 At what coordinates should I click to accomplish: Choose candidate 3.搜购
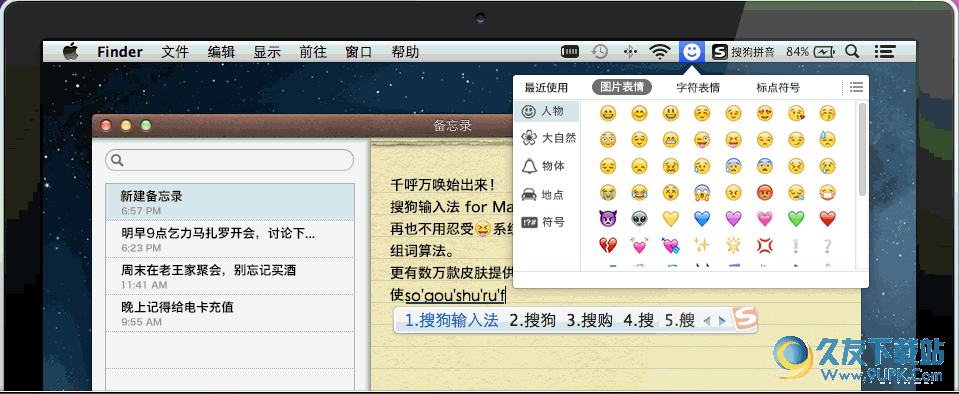click(x=590, y=320)
